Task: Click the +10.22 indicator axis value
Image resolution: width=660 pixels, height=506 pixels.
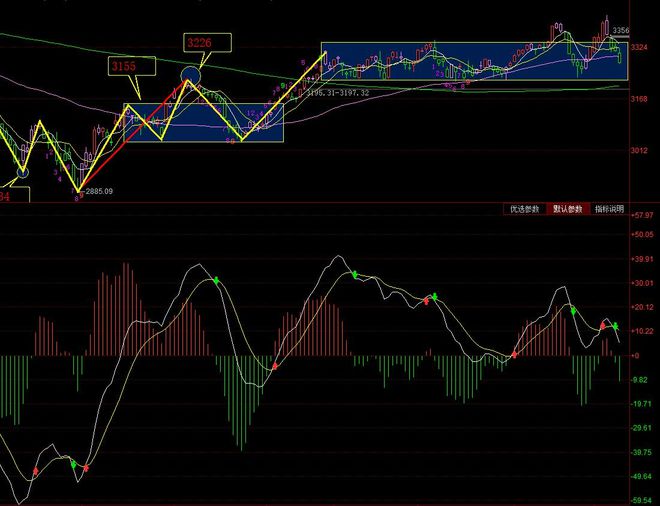Action: tap(642, 331)
